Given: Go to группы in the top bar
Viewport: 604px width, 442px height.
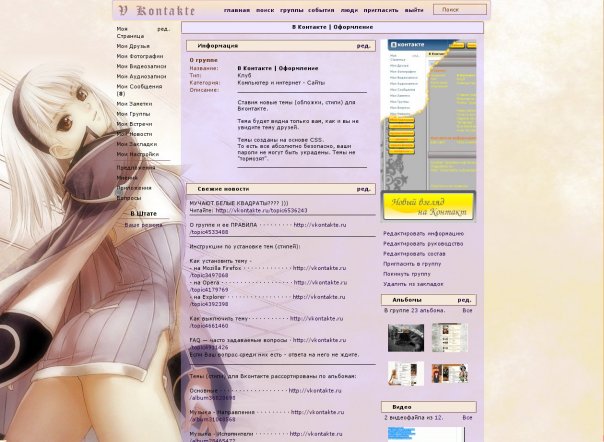Looking at the screenshot, I should tap(291, 10).
